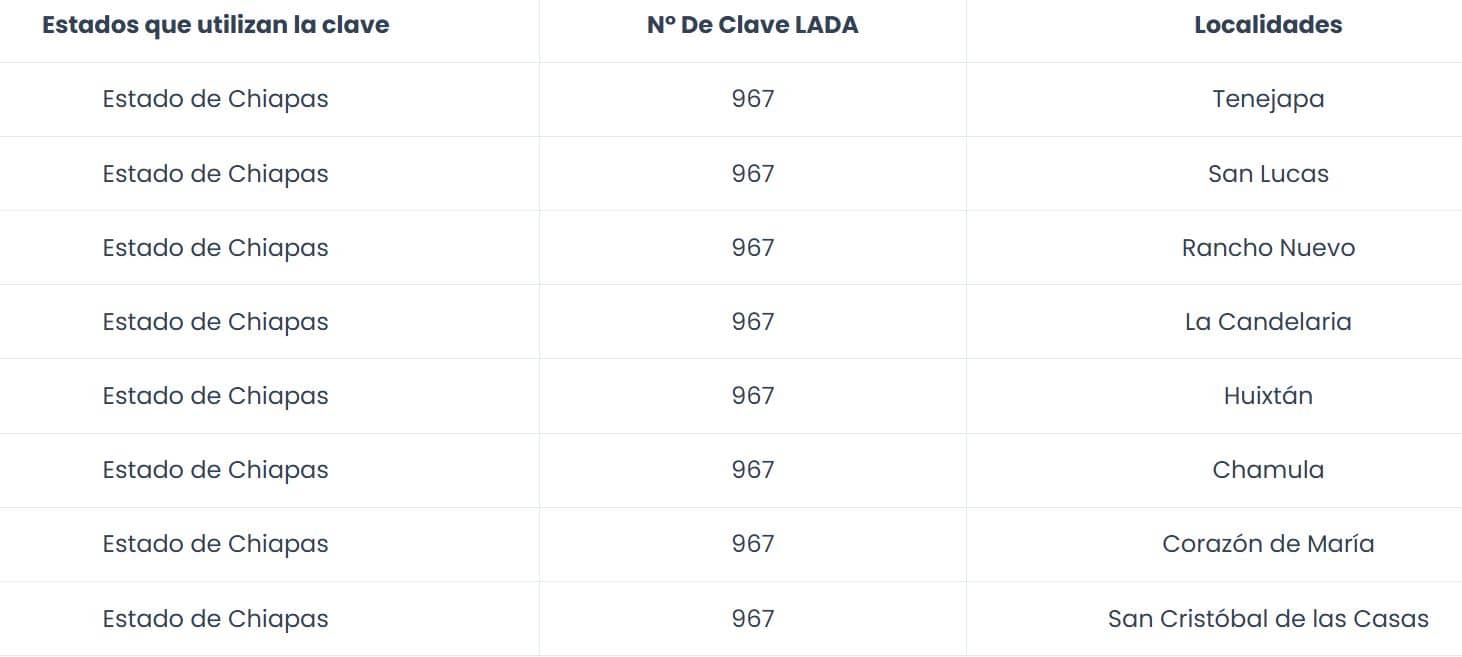Click the San Lucas locality cell
The image size is (1462, 657).
pos(1268,173)
